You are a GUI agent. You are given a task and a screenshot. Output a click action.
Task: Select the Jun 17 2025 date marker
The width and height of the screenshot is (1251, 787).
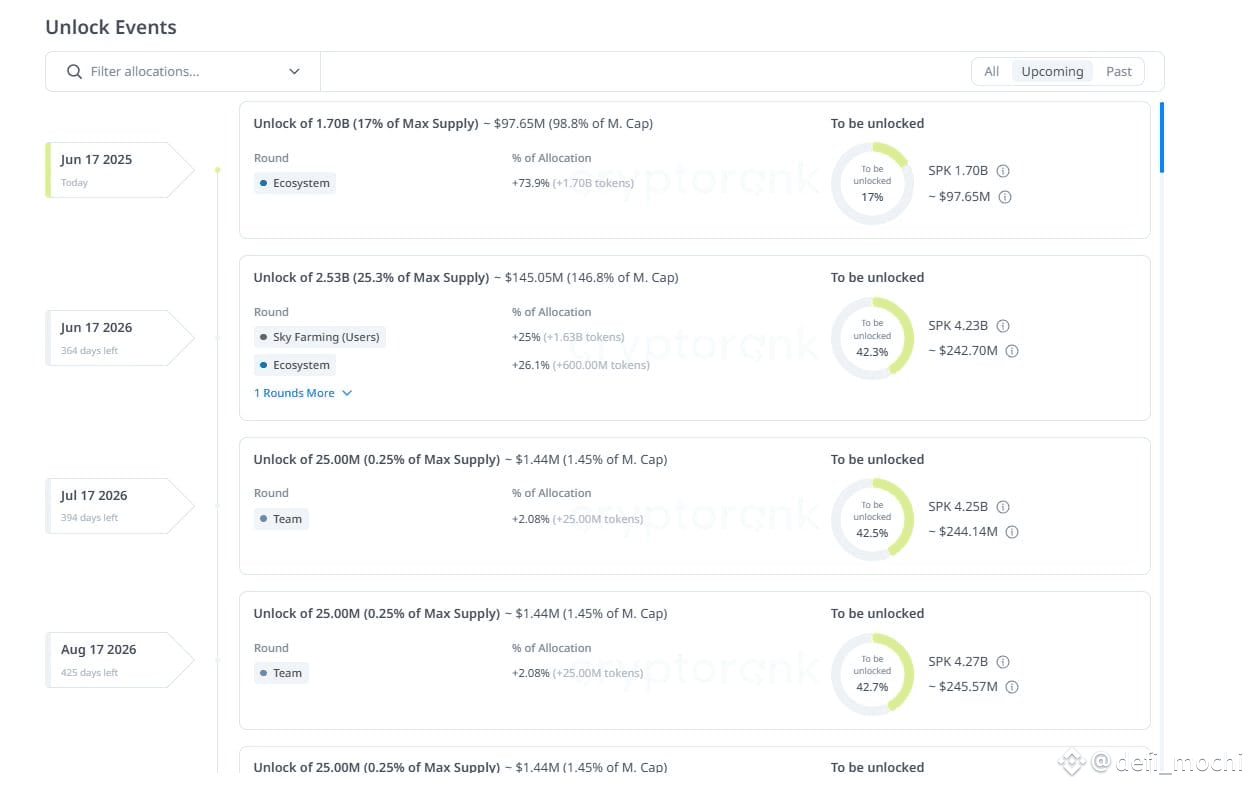coord(120,169)
